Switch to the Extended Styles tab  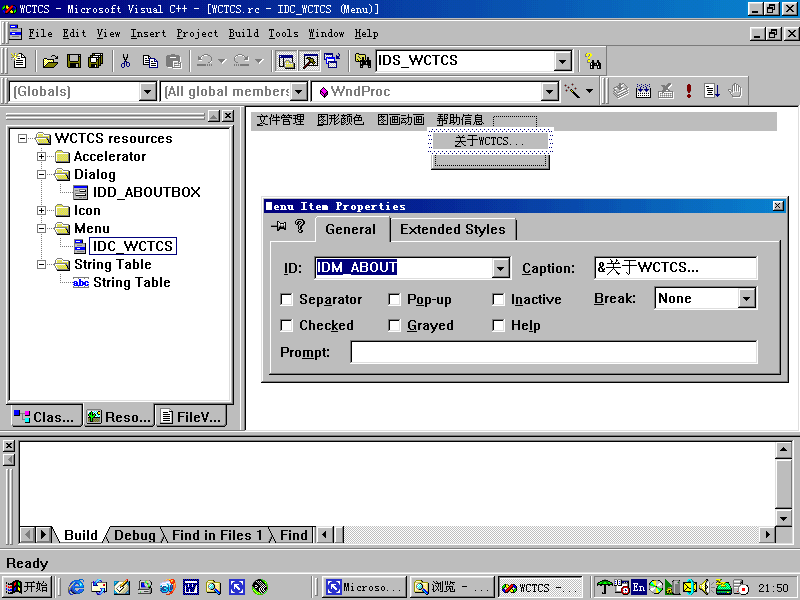[x=453, y=230]
